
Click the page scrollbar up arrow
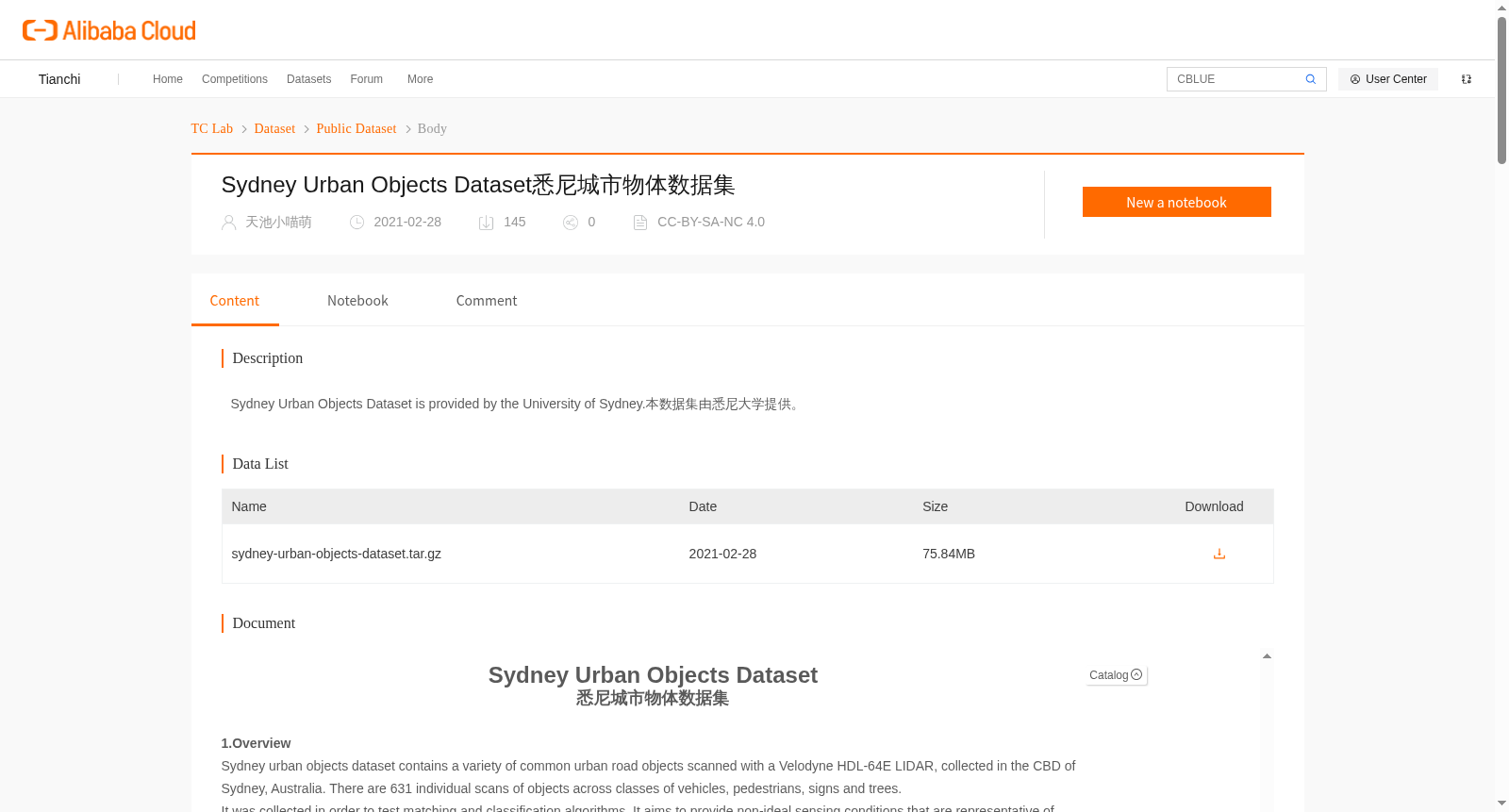point(1501,8)
